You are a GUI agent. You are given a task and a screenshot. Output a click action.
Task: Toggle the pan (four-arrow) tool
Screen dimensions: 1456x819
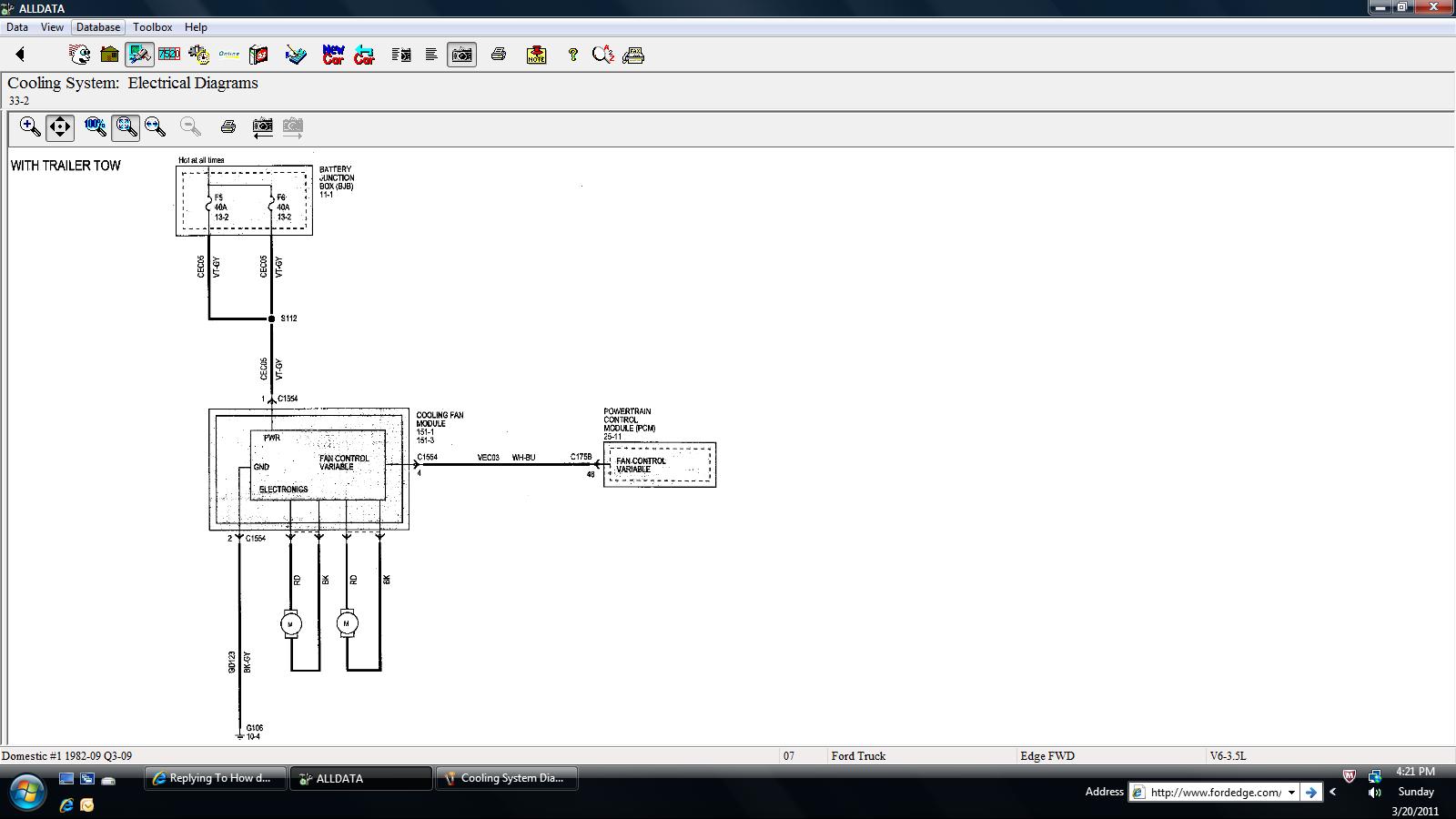[60, 126]
